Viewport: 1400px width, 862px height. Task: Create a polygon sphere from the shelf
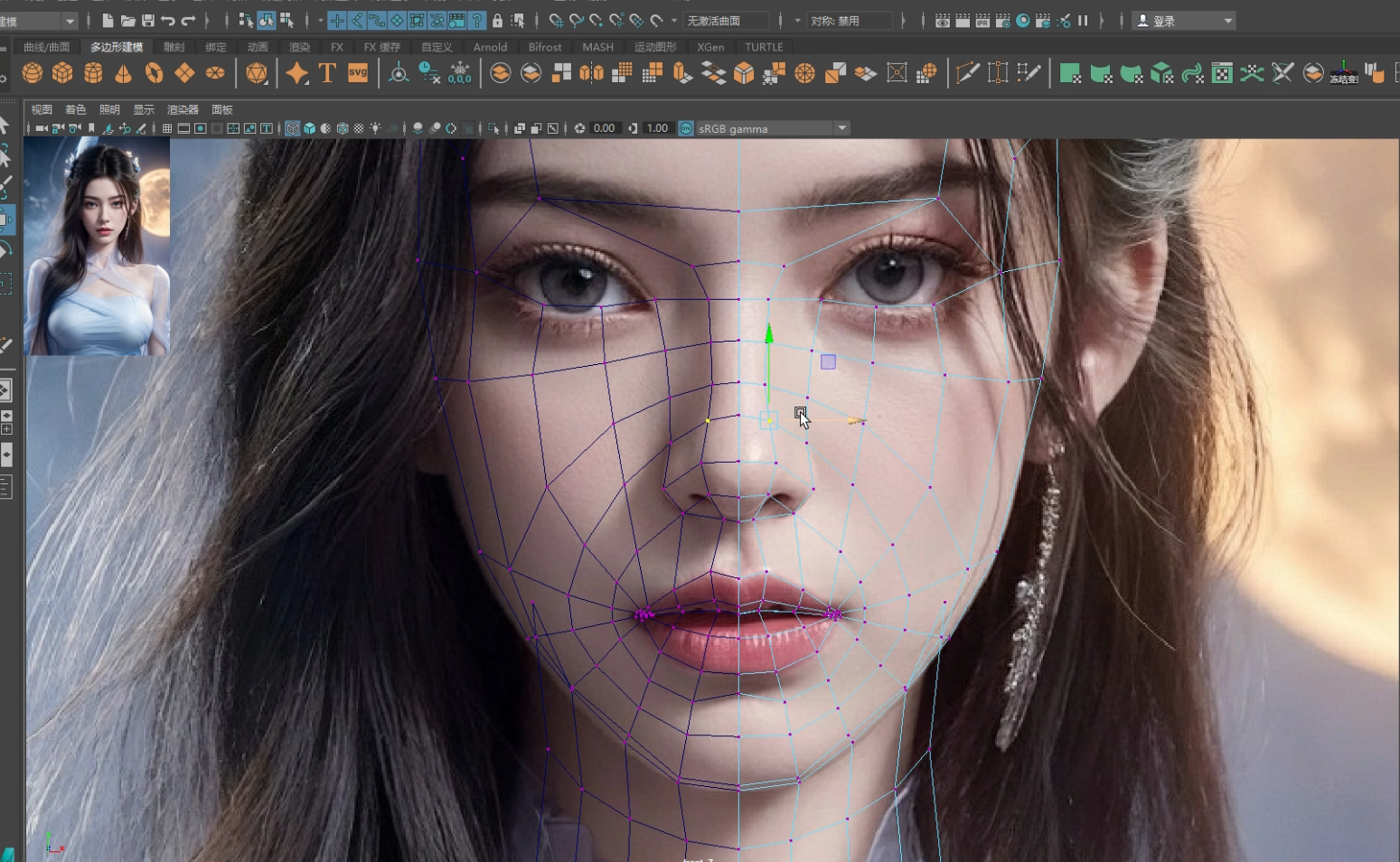coord(33,73)
